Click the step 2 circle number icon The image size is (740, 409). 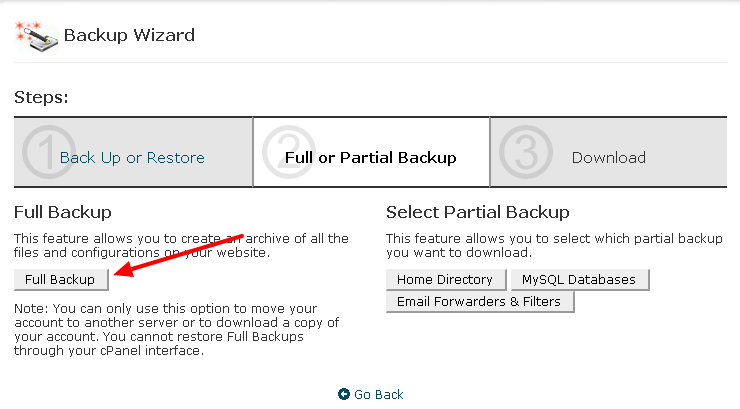[288, 152]
